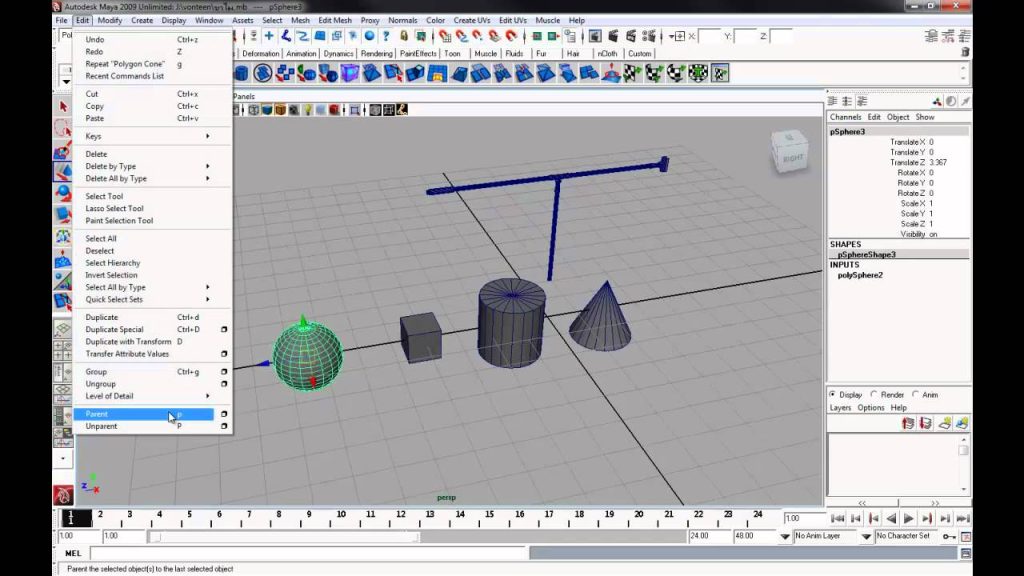This screenshot has height=576, width=1024.
Task: Go to end of playback range
Action: pyautogui.click(x=963, y=519)
